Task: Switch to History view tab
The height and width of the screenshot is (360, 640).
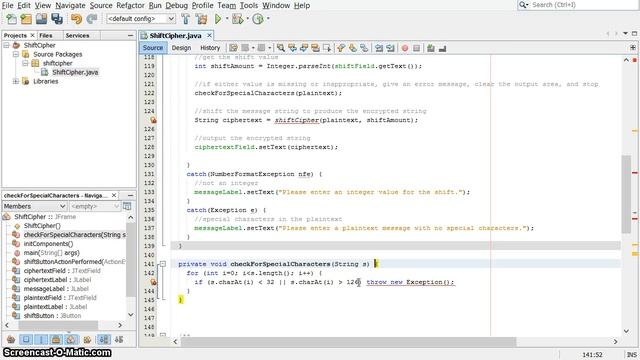Action: click(x=210, y=48)
